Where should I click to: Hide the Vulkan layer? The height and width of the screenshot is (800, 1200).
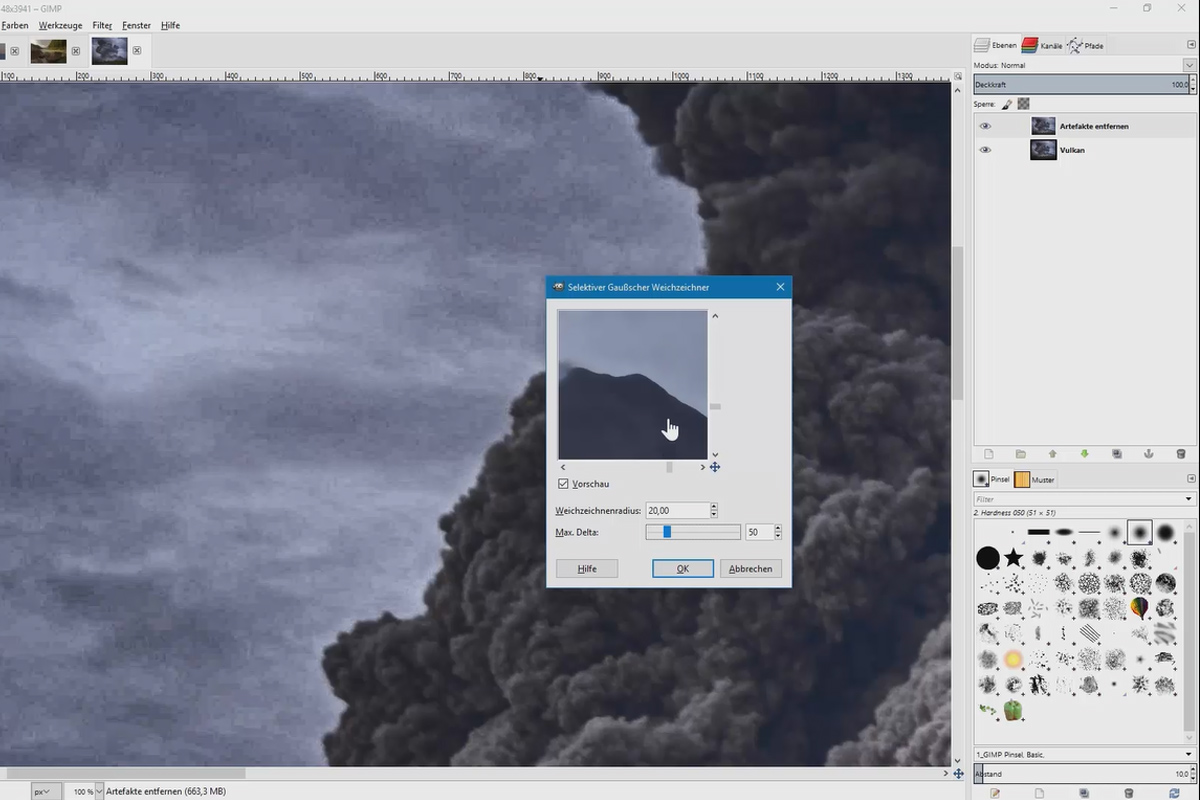pos(985,150)
